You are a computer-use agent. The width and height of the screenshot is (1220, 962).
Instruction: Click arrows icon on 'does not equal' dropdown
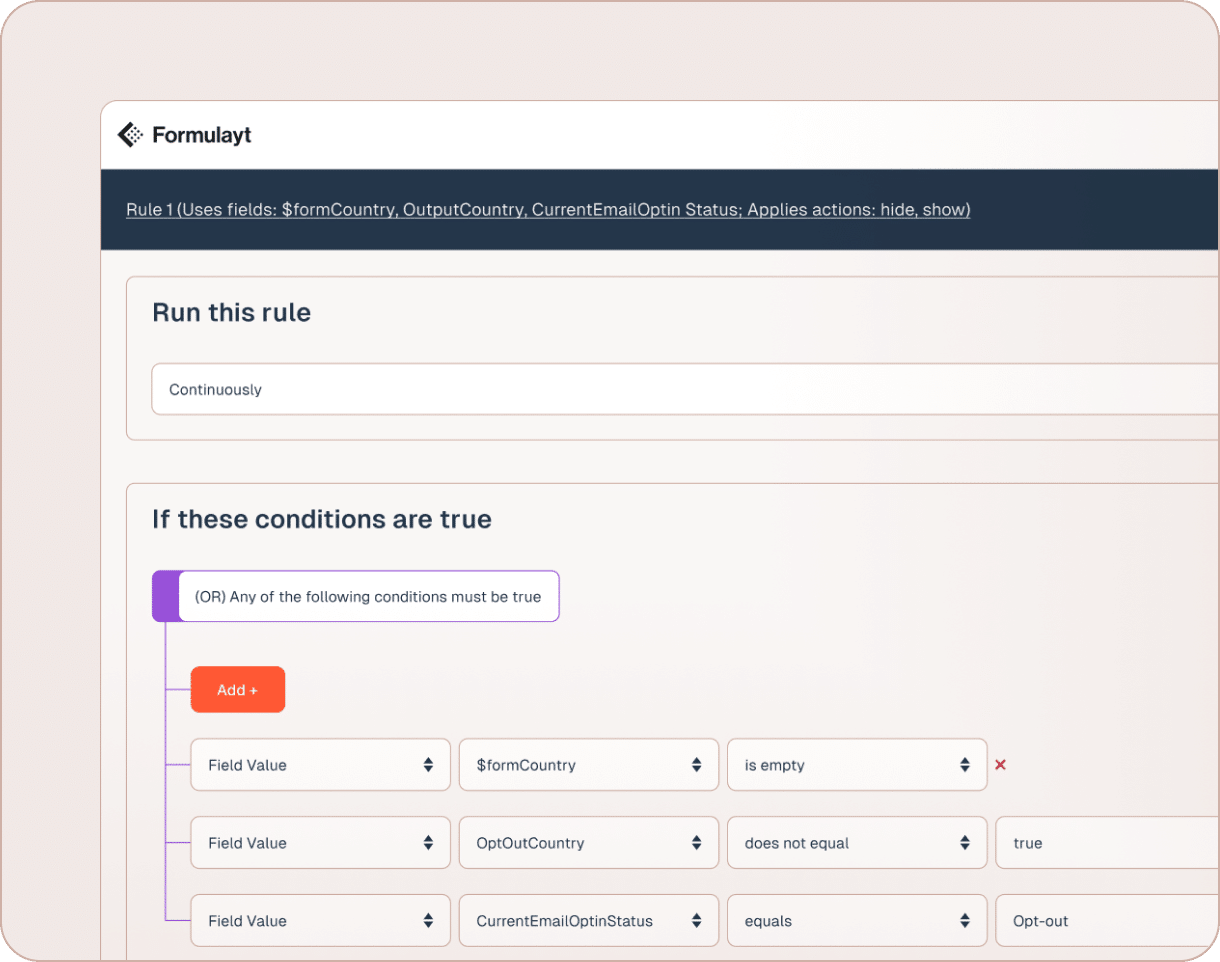click(964, 843)
